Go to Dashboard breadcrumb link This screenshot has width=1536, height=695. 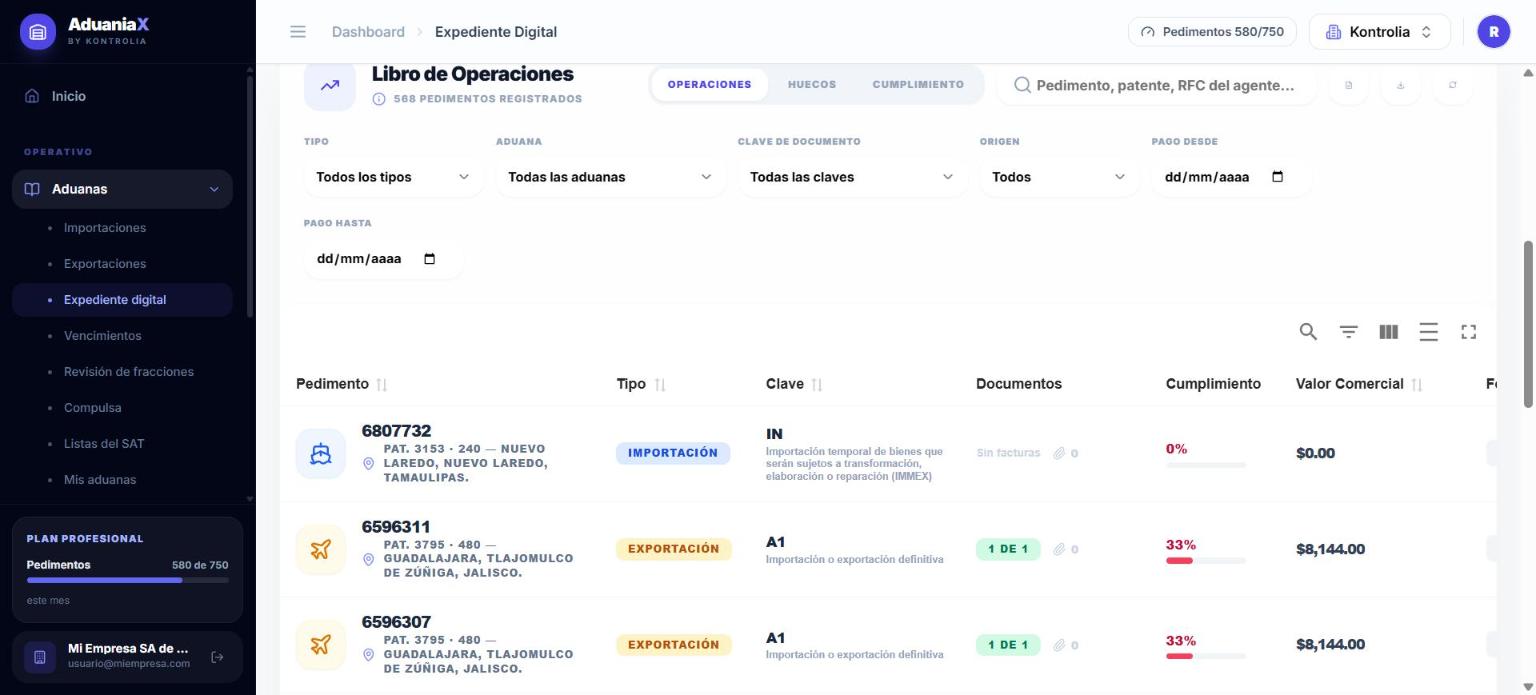tap(368, 32)
